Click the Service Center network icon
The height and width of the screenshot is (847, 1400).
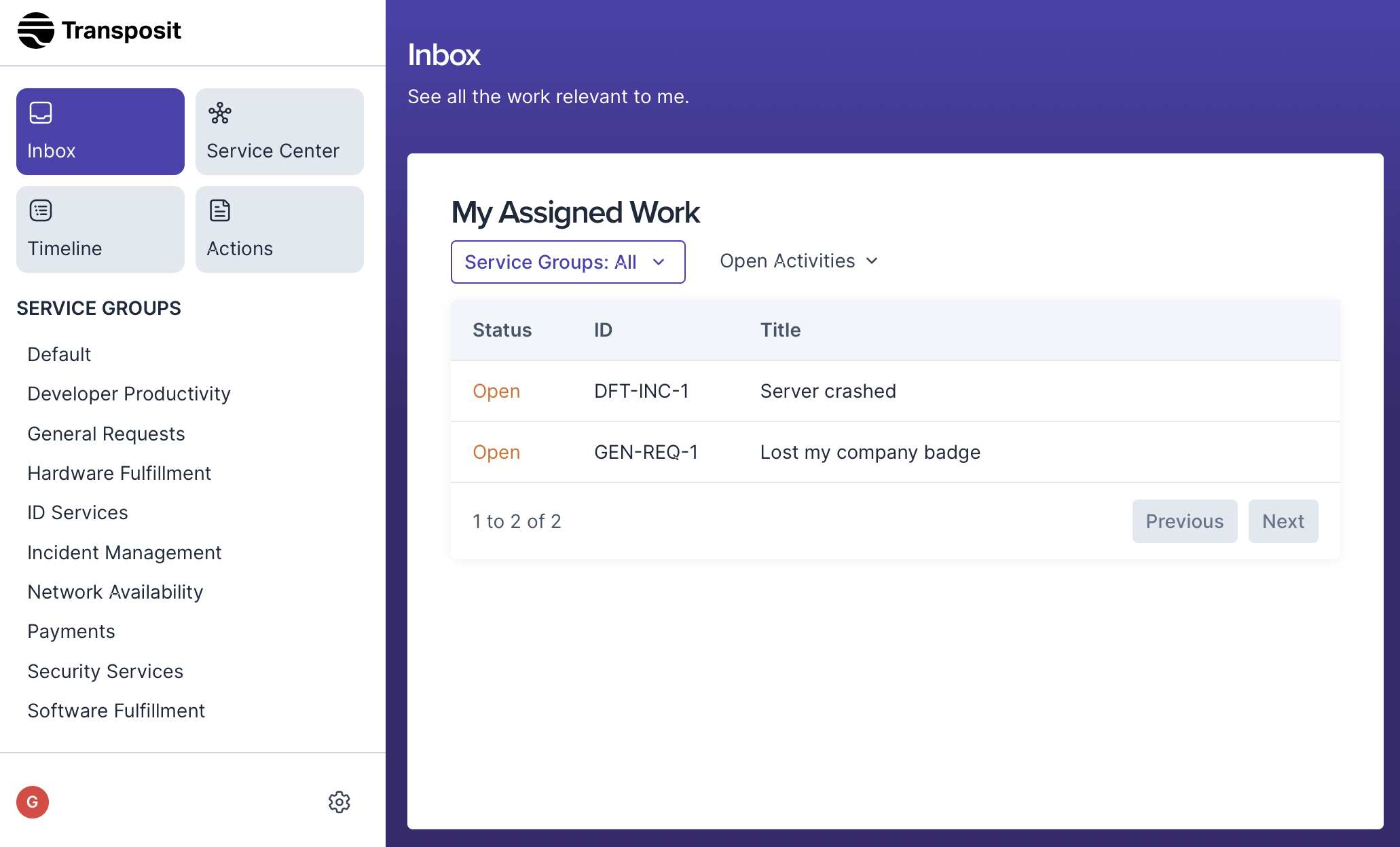(x=220, y=113)
